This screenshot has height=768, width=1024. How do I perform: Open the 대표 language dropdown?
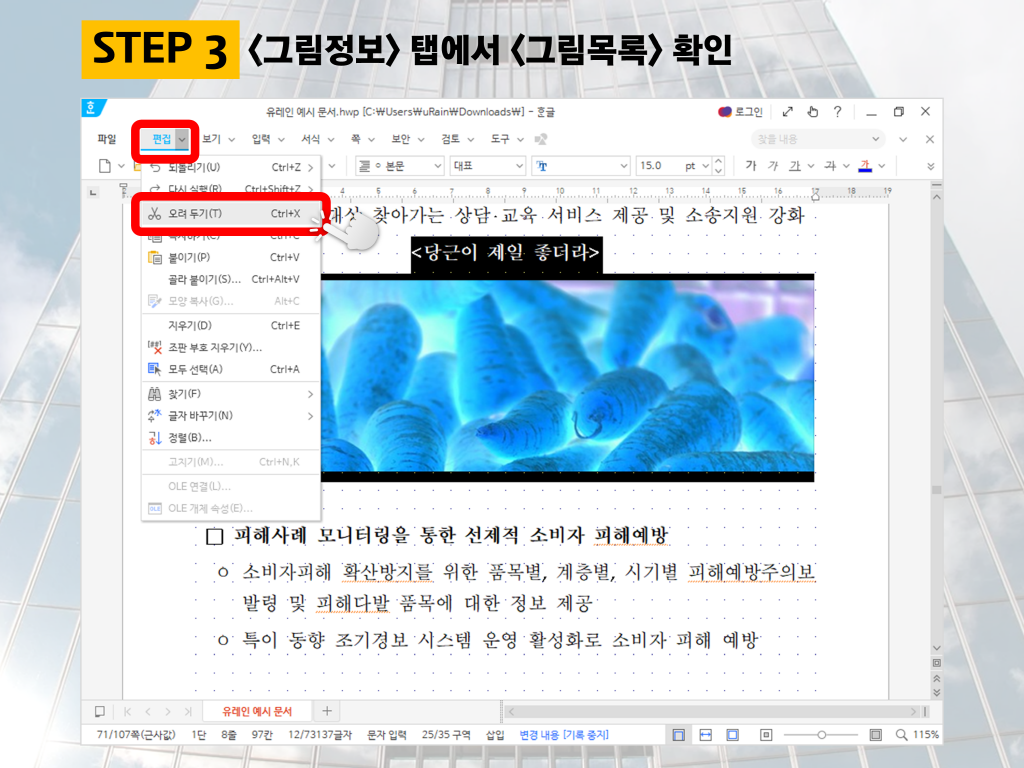(x=488, y=166)
